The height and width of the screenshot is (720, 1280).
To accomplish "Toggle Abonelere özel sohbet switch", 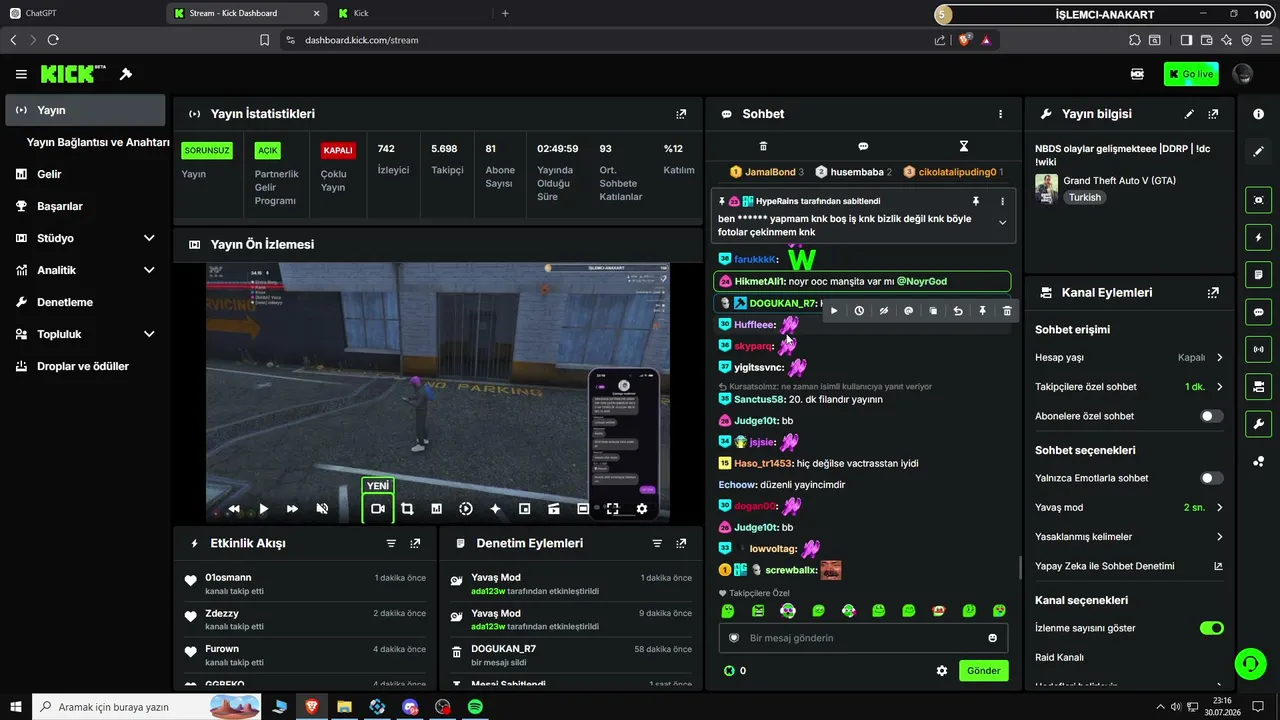I will click(x=1211, y=416).
